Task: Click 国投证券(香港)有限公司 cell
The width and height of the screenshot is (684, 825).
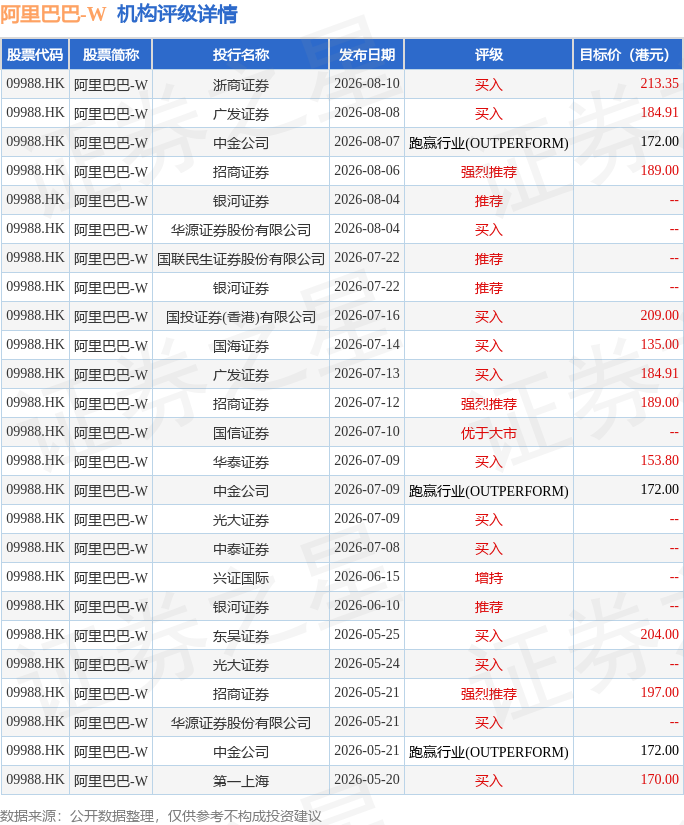Action: point(241,316)
